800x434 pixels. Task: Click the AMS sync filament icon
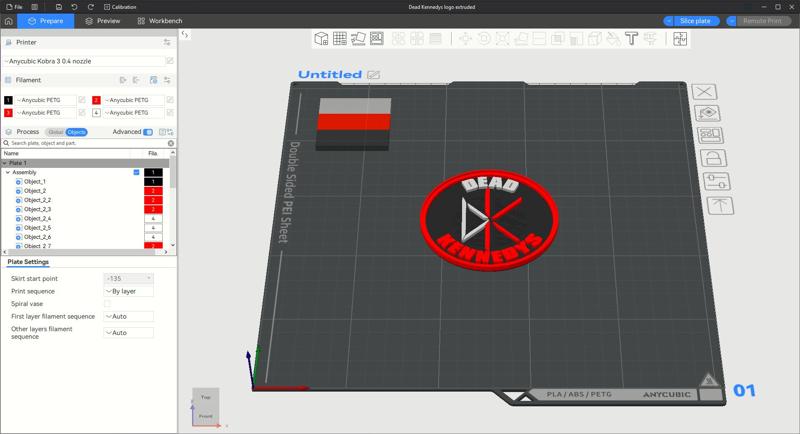point(153,80)
